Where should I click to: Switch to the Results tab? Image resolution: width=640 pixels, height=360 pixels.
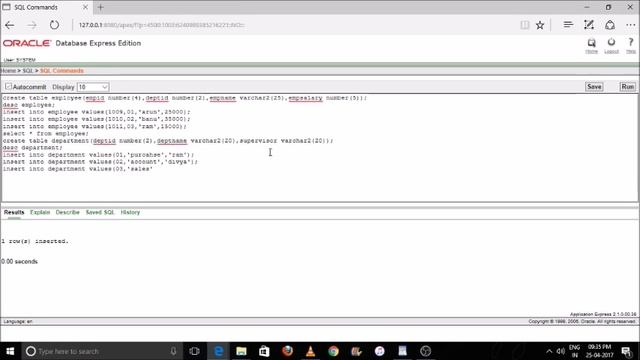(14, 212)
